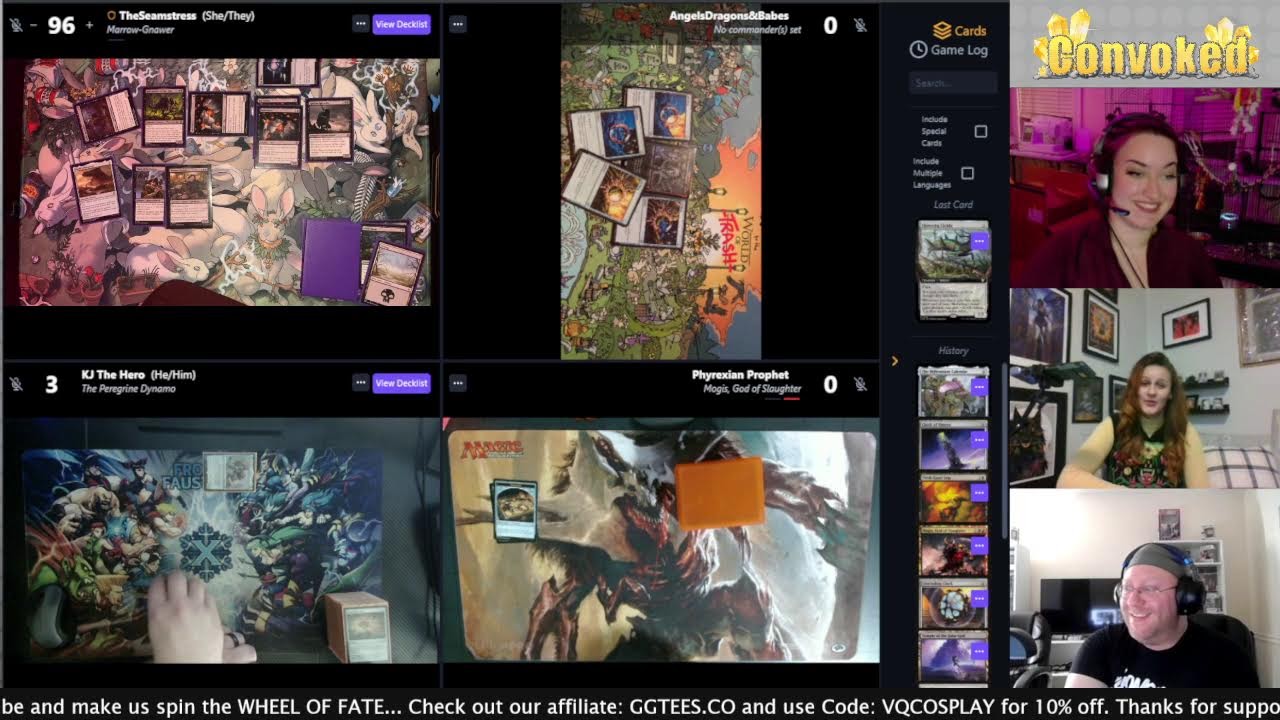The height and width of the screenshot is (720, 1280).
Task: Open options on sixth History card
Action: click(979, 651)
